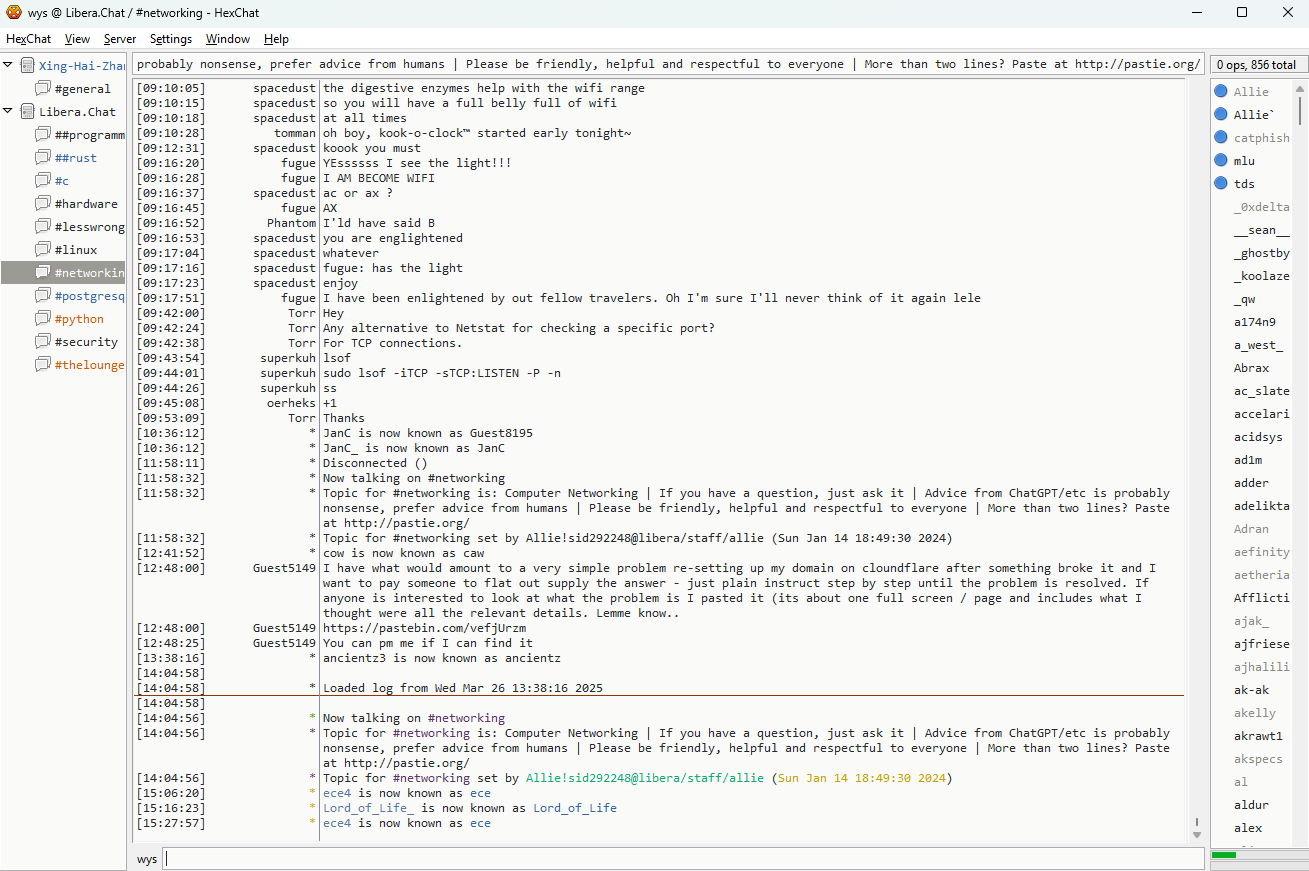Open the Settings menu
The image size is (1309, 871).
(x=171, y=39)
